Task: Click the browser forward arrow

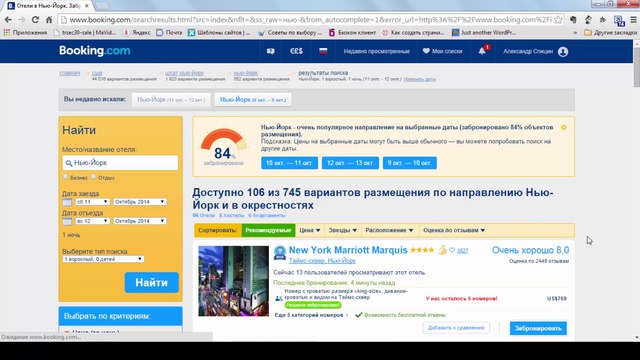Action: pyautogui.click(x=22, y=20)
